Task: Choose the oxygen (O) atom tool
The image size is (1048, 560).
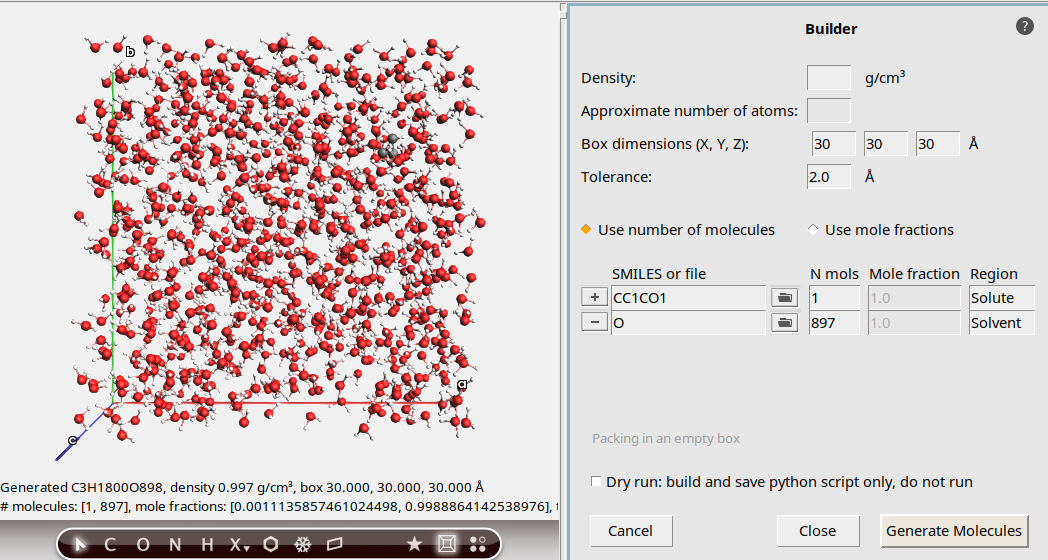Action: (142, 544)
